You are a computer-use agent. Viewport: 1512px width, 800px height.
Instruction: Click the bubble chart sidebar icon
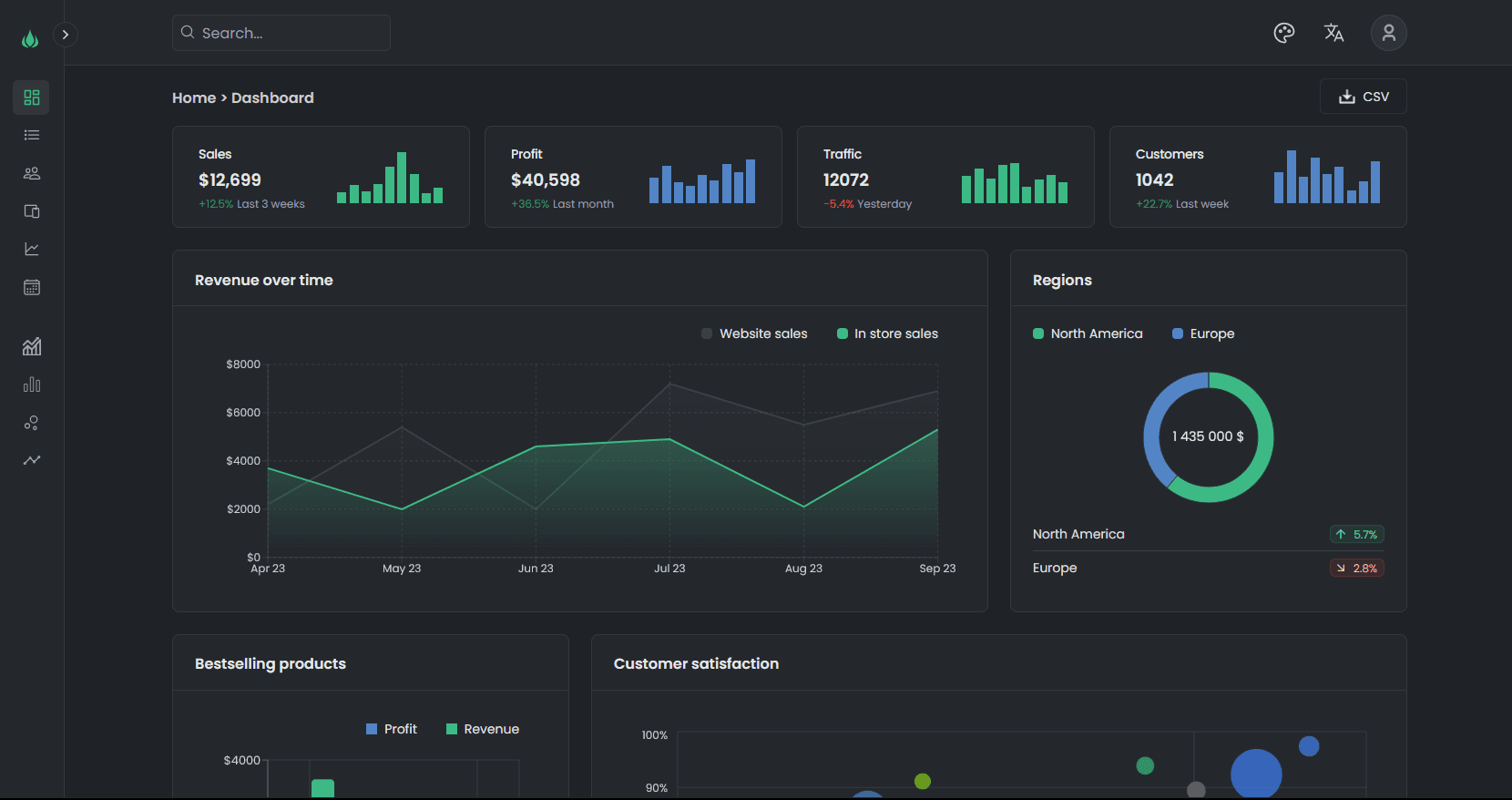tap(32, 423)
